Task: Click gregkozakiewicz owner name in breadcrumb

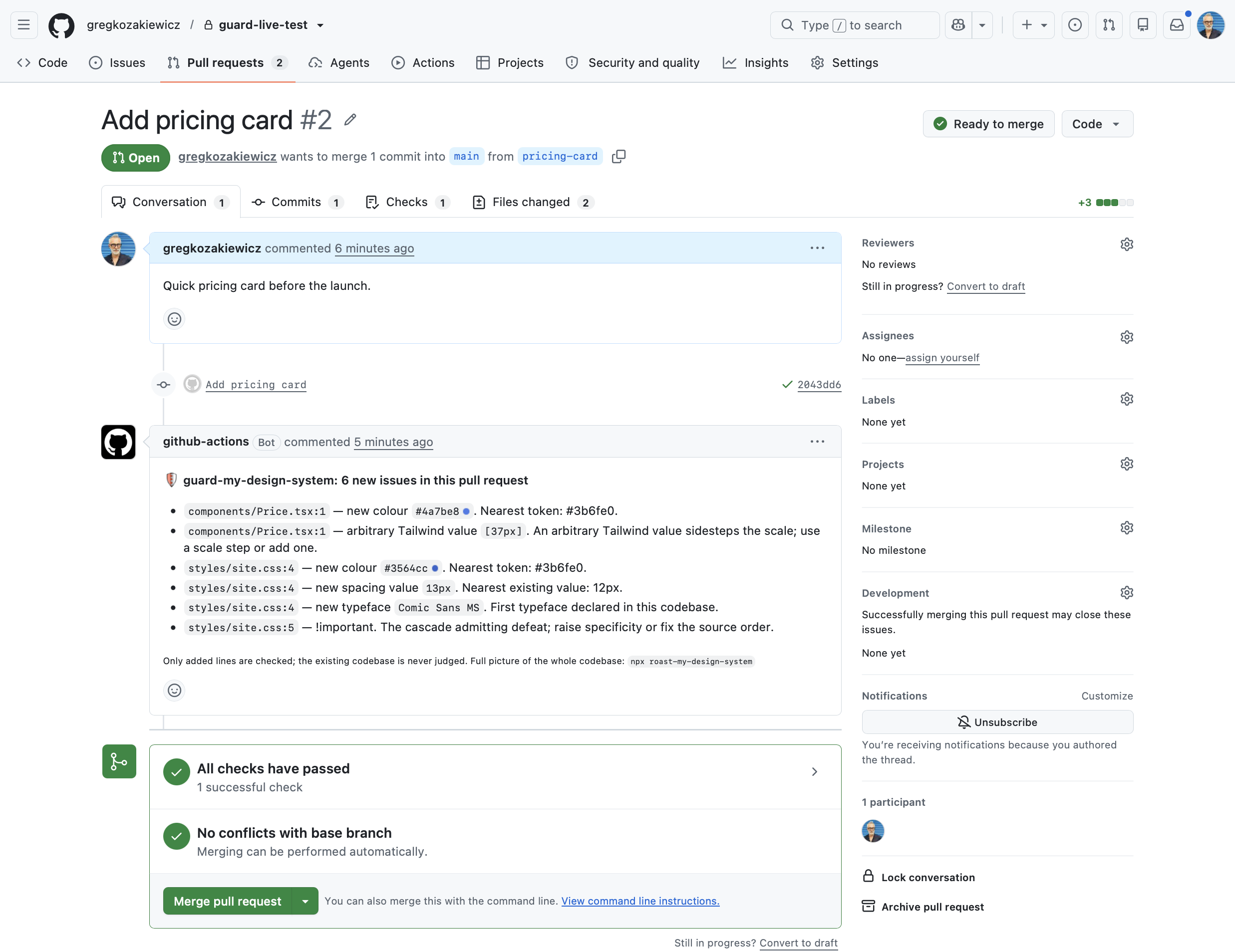Action: (x=133, y=25)
